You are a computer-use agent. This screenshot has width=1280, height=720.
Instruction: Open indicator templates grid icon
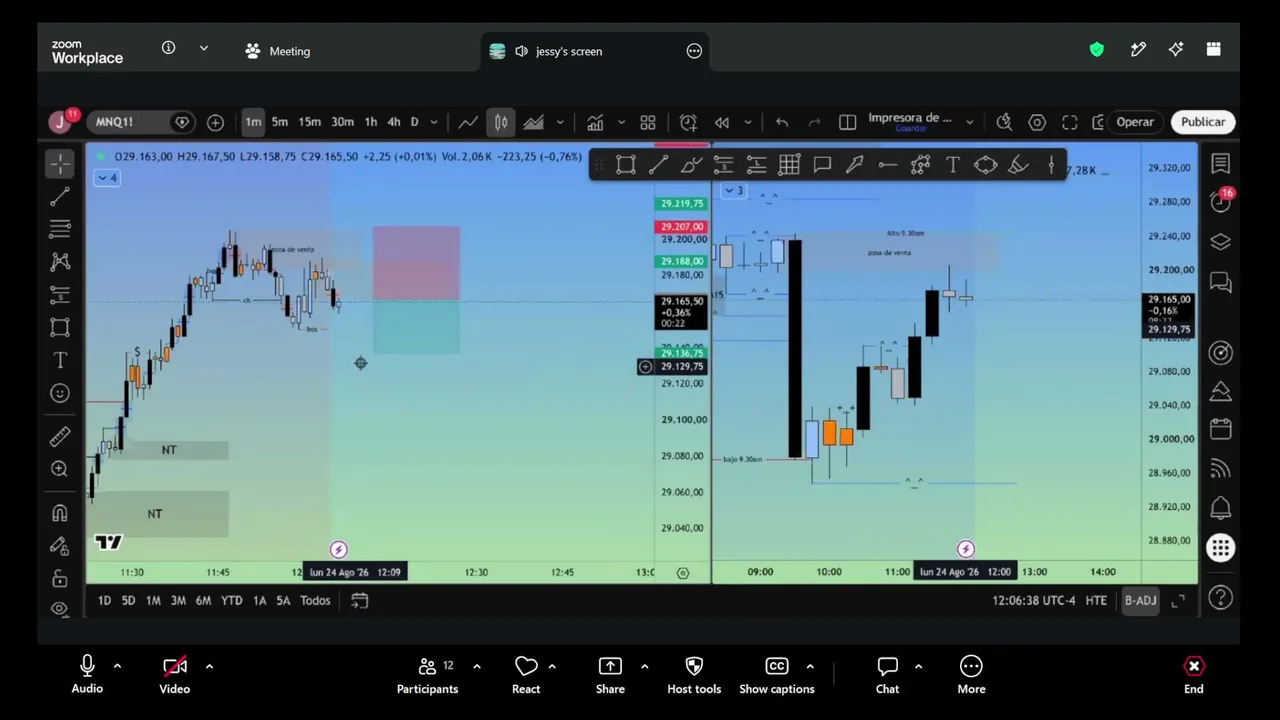pos(648,122)
